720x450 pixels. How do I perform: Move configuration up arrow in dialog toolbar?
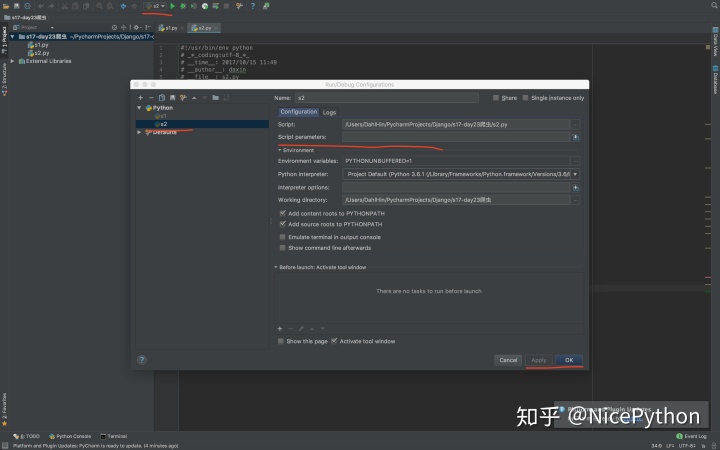tap(194, 97)
